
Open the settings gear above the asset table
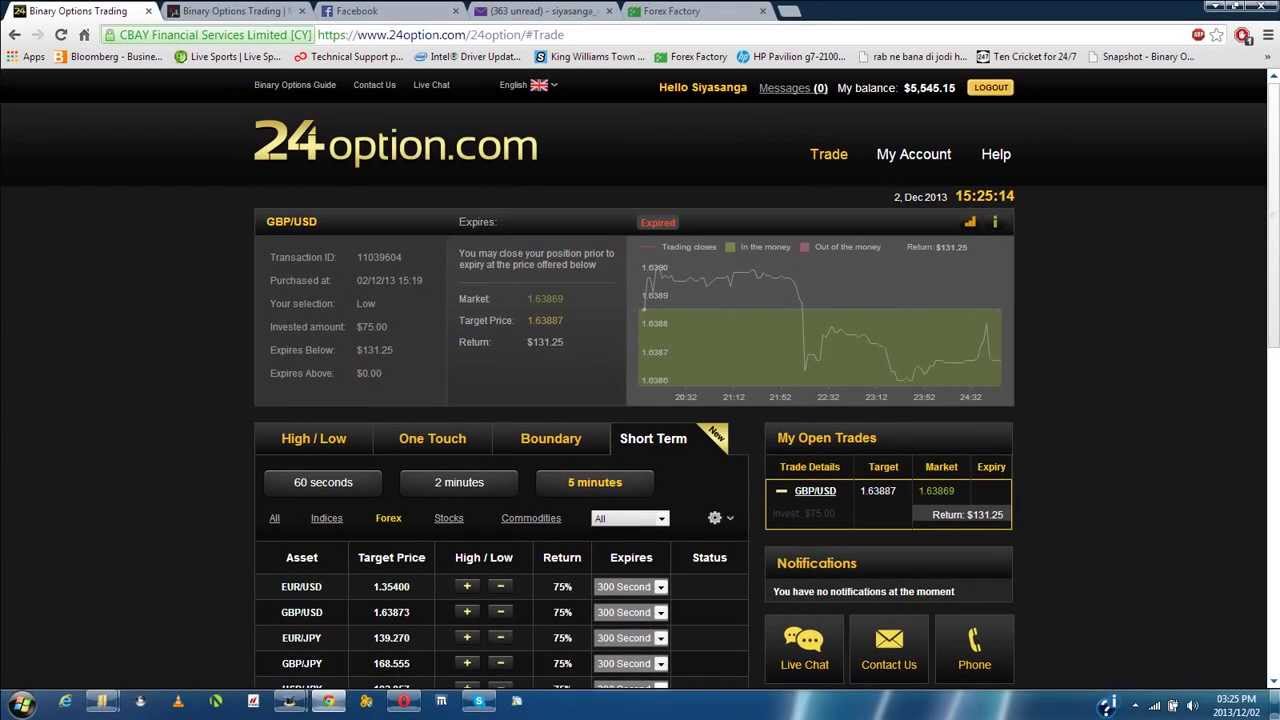714,518
